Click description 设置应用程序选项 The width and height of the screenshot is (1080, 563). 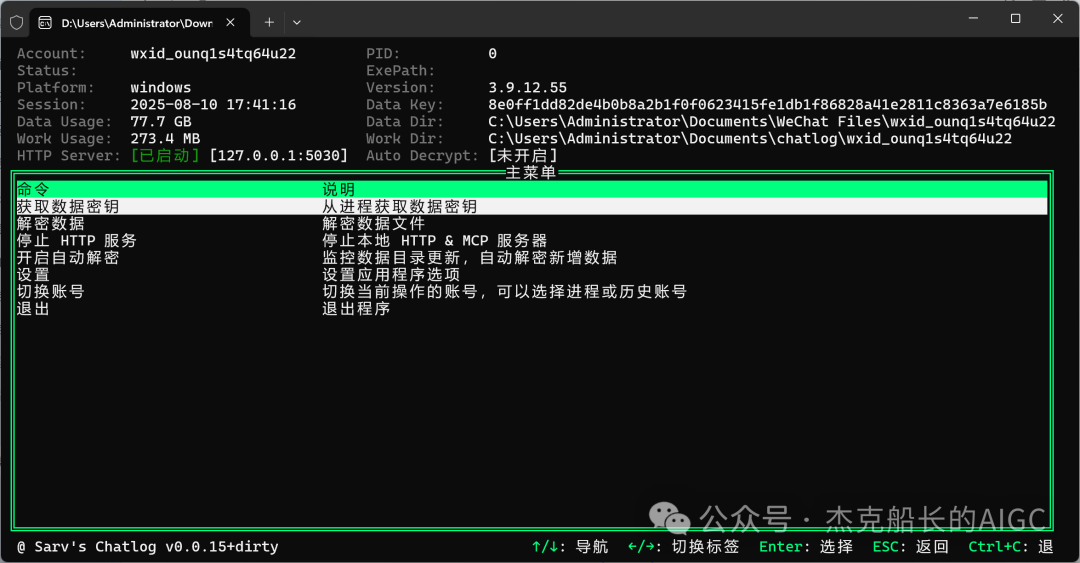pyautogui.click(x=391, y=274)
